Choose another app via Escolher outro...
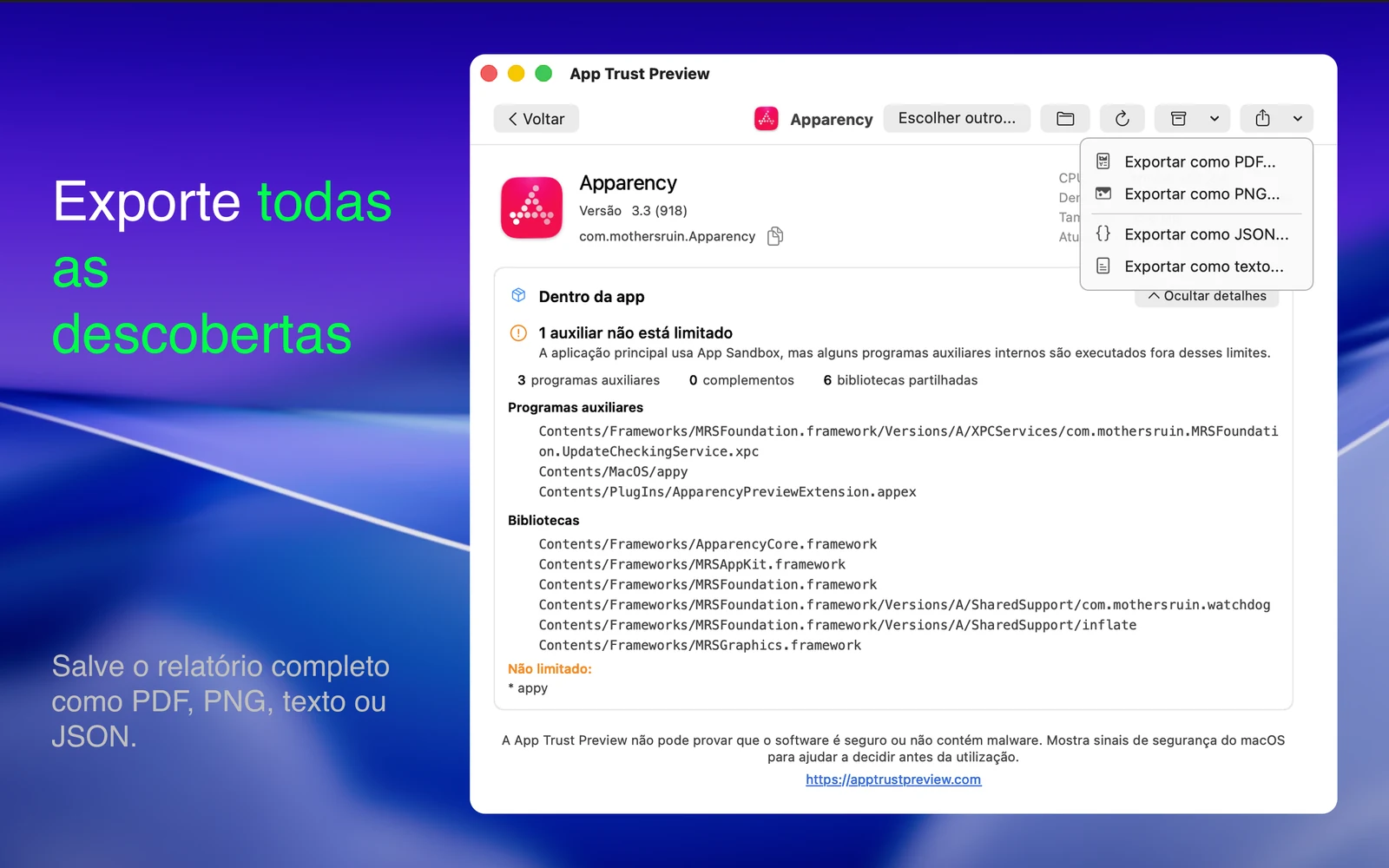The image size is (1389, 868). [x=957, y=118]
